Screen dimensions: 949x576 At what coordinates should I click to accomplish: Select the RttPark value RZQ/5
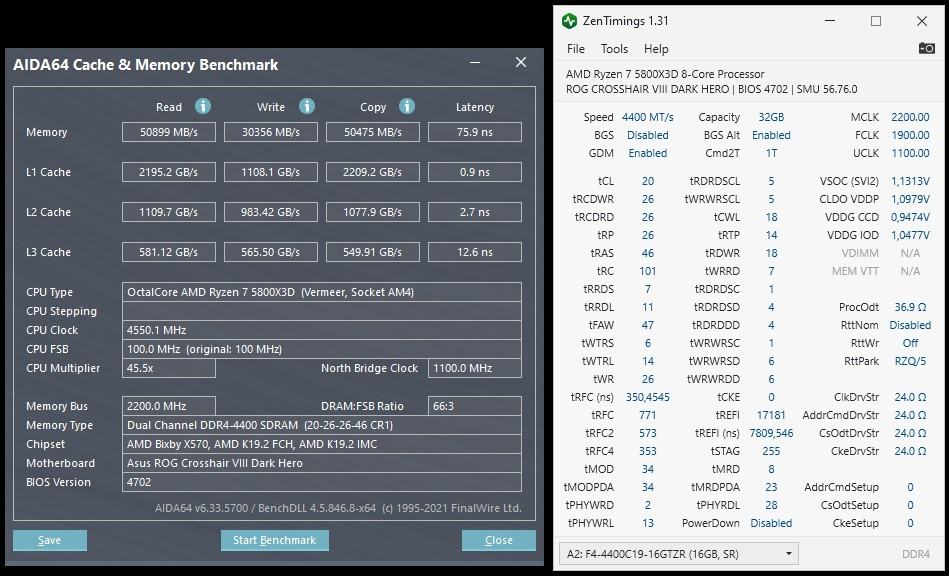[x=910, y=361]
